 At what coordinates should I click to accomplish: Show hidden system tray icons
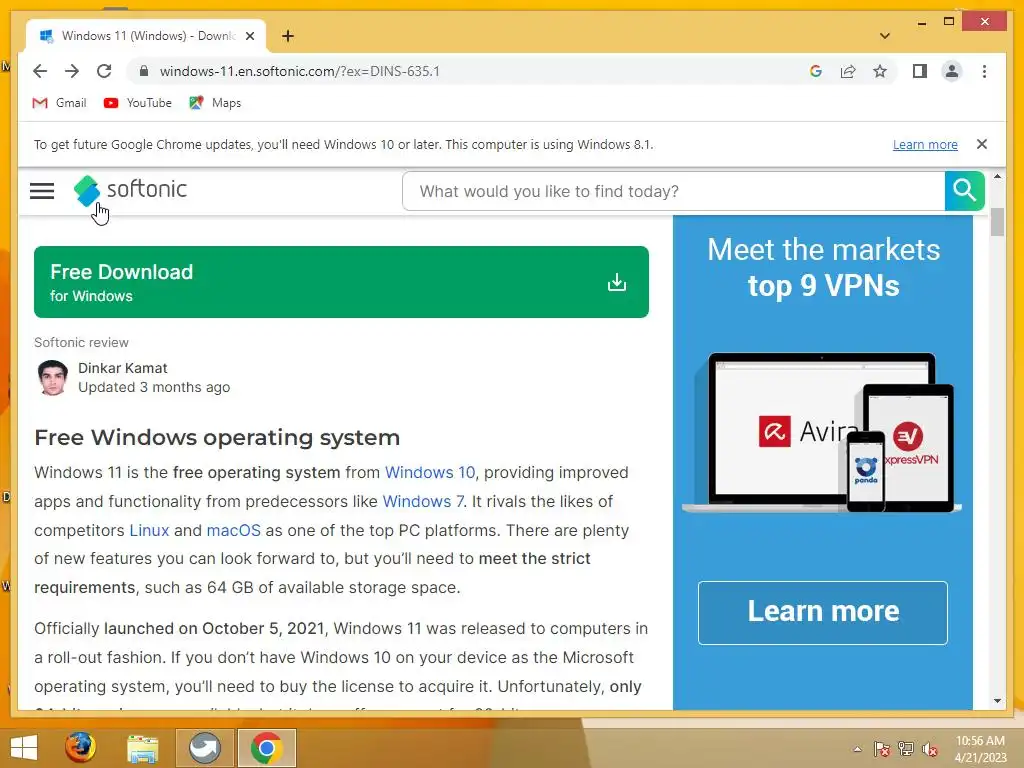(x=857, y=749)
